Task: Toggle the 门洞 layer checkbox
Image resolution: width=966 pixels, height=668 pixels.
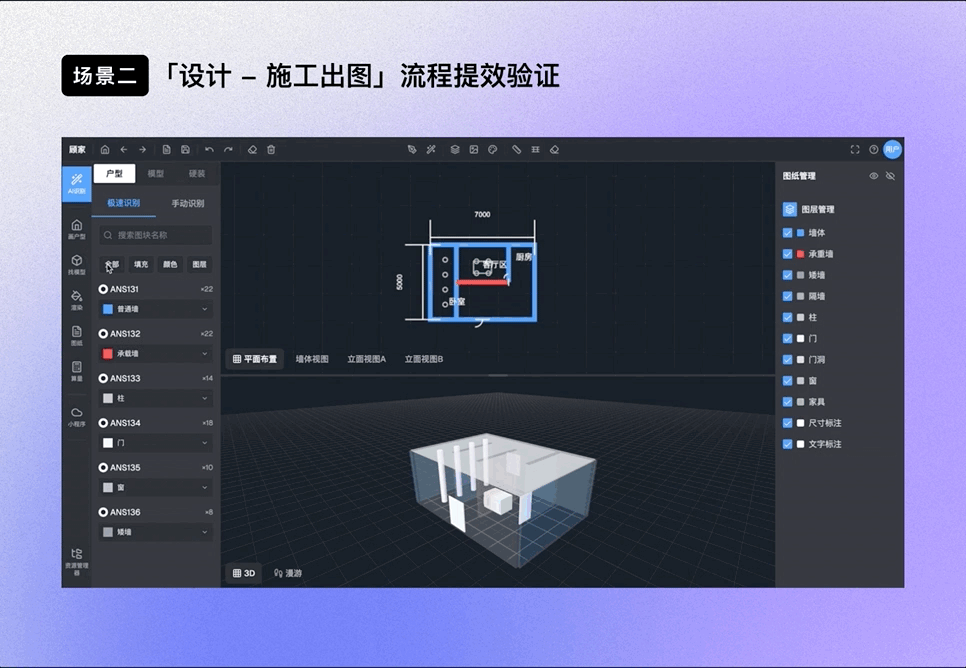Action: pos(787,359)
